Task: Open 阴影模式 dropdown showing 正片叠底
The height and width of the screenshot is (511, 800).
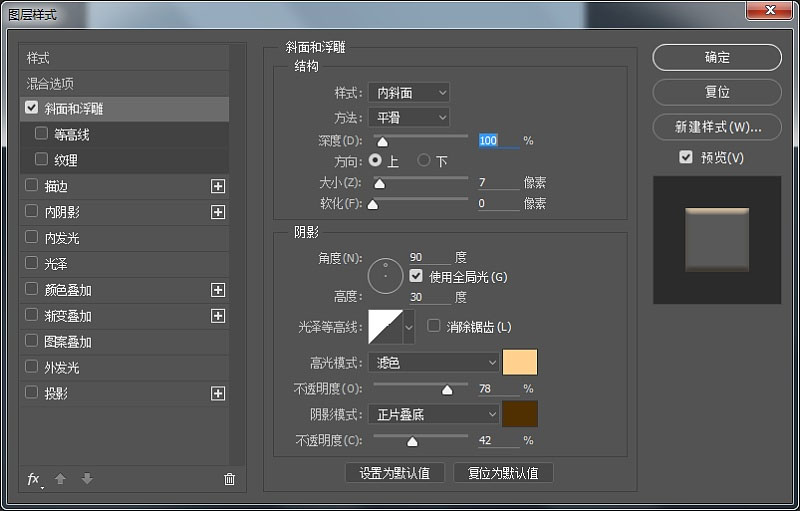Action: pyautogui.click(x=433, y=414)
